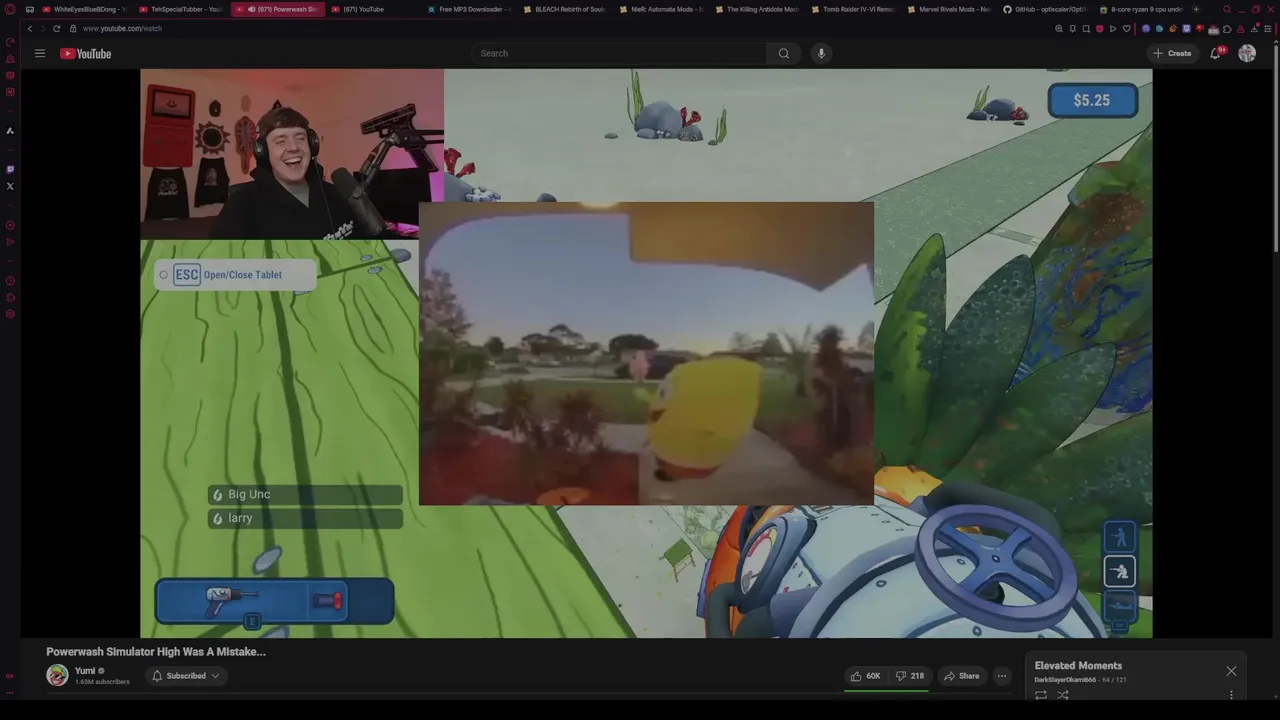Click the video player area
This screenshot has height=720, width=1280.
pos(646,353)
